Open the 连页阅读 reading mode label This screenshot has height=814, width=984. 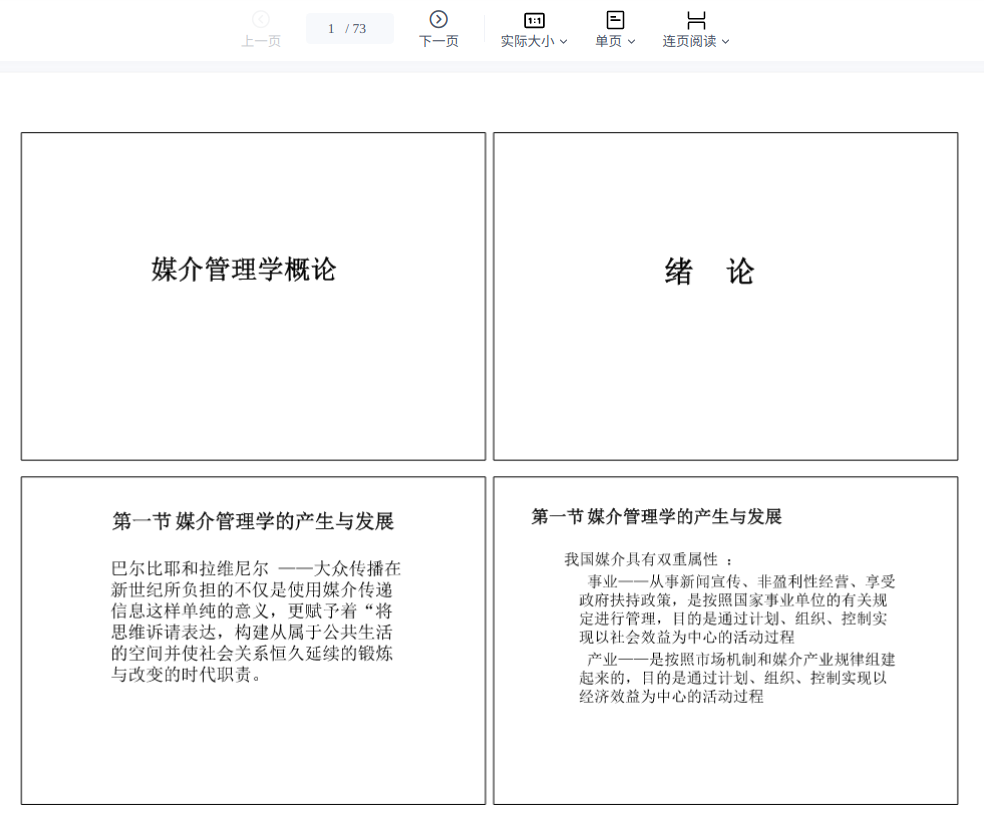tap(689, 42)
